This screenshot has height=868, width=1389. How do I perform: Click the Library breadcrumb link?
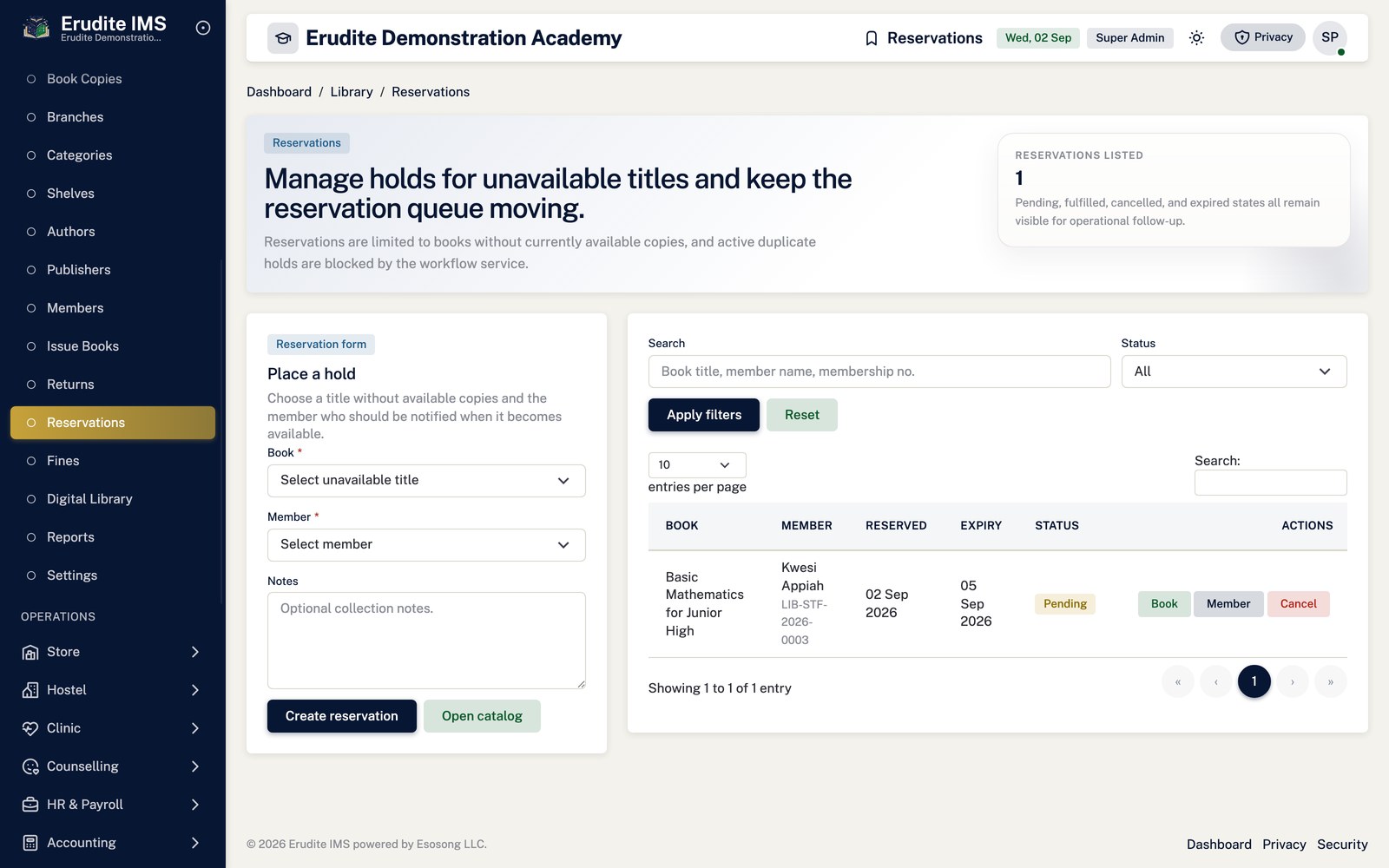(x=352, y=92)
